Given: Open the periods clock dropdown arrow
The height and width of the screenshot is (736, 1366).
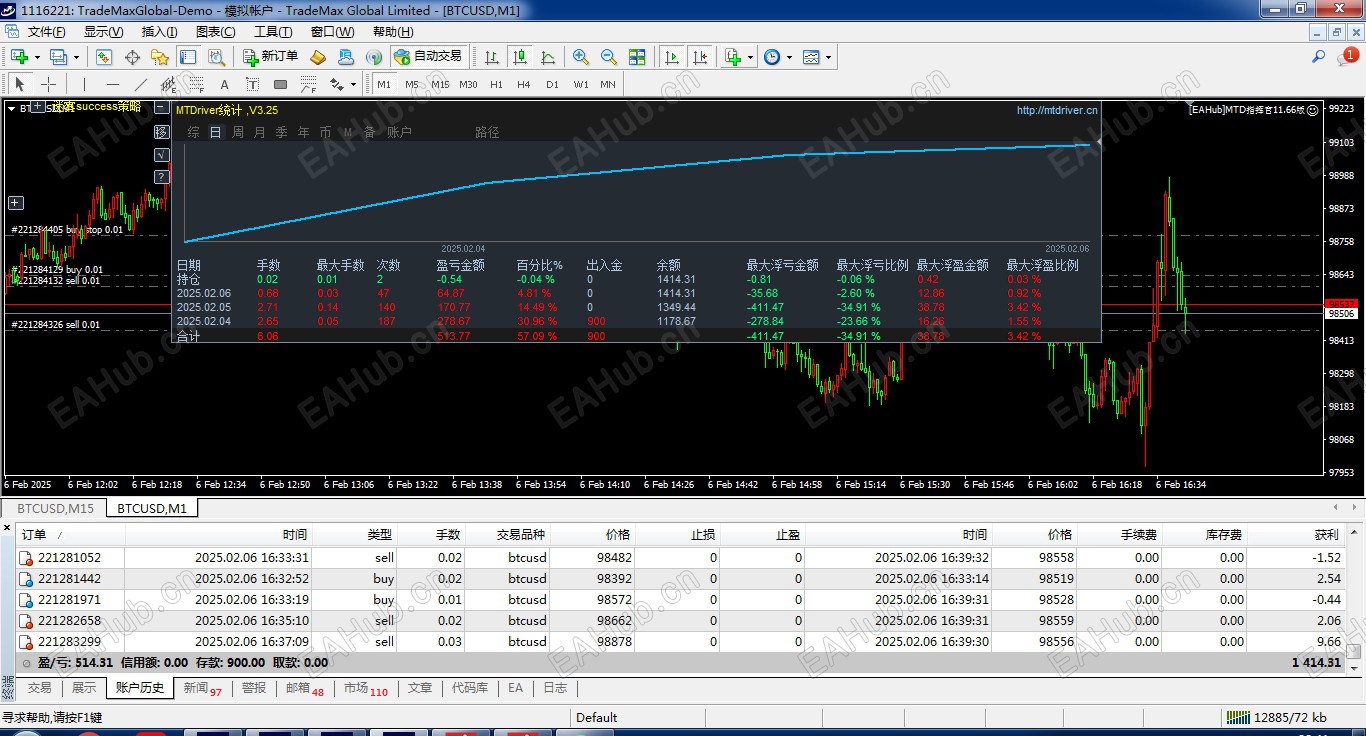Looking at the screenshot, I should pyautogui.click(x=789, y=57).
